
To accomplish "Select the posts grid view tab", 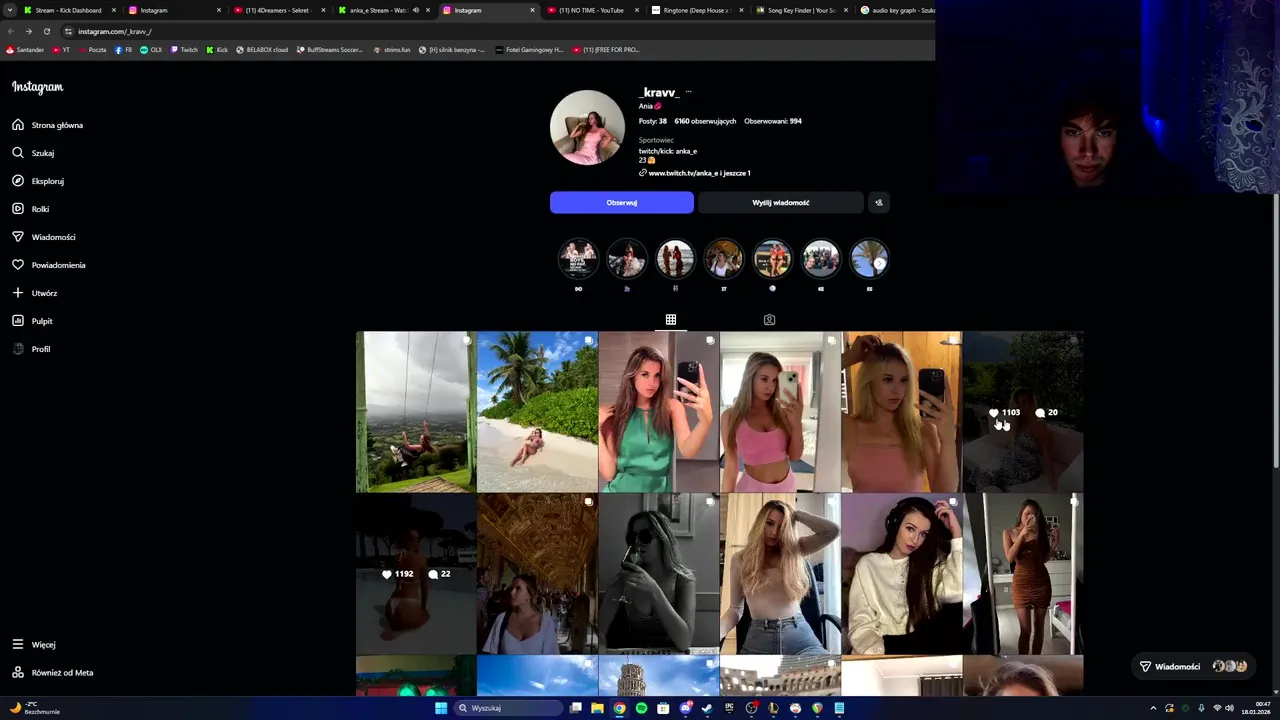I will pos(671,320).
